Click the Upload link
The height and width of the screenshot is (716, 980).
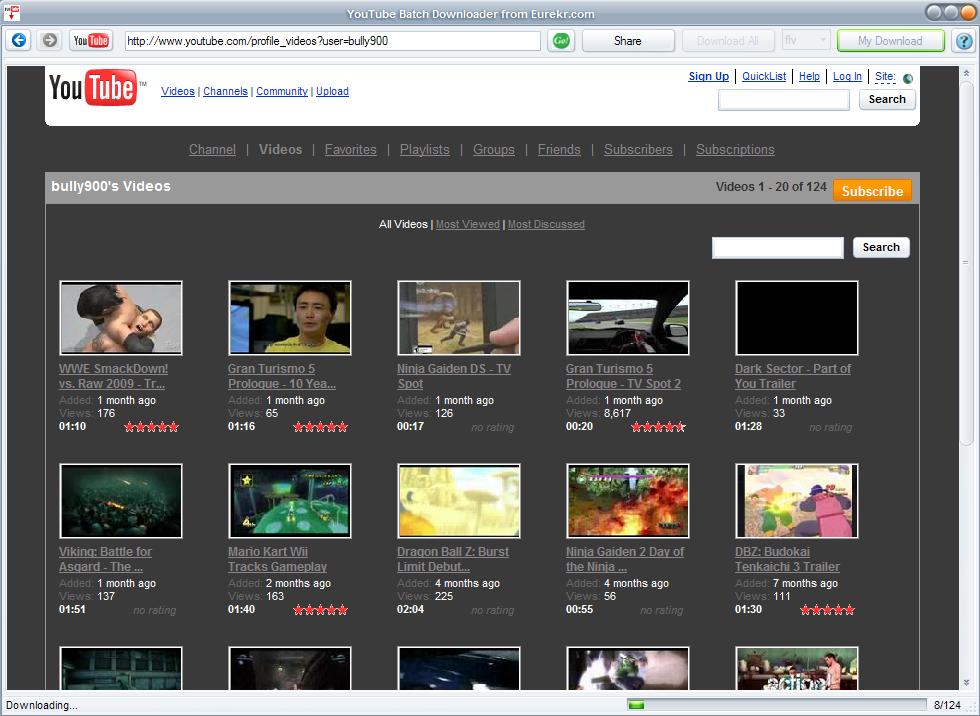(x=332, y=91)
